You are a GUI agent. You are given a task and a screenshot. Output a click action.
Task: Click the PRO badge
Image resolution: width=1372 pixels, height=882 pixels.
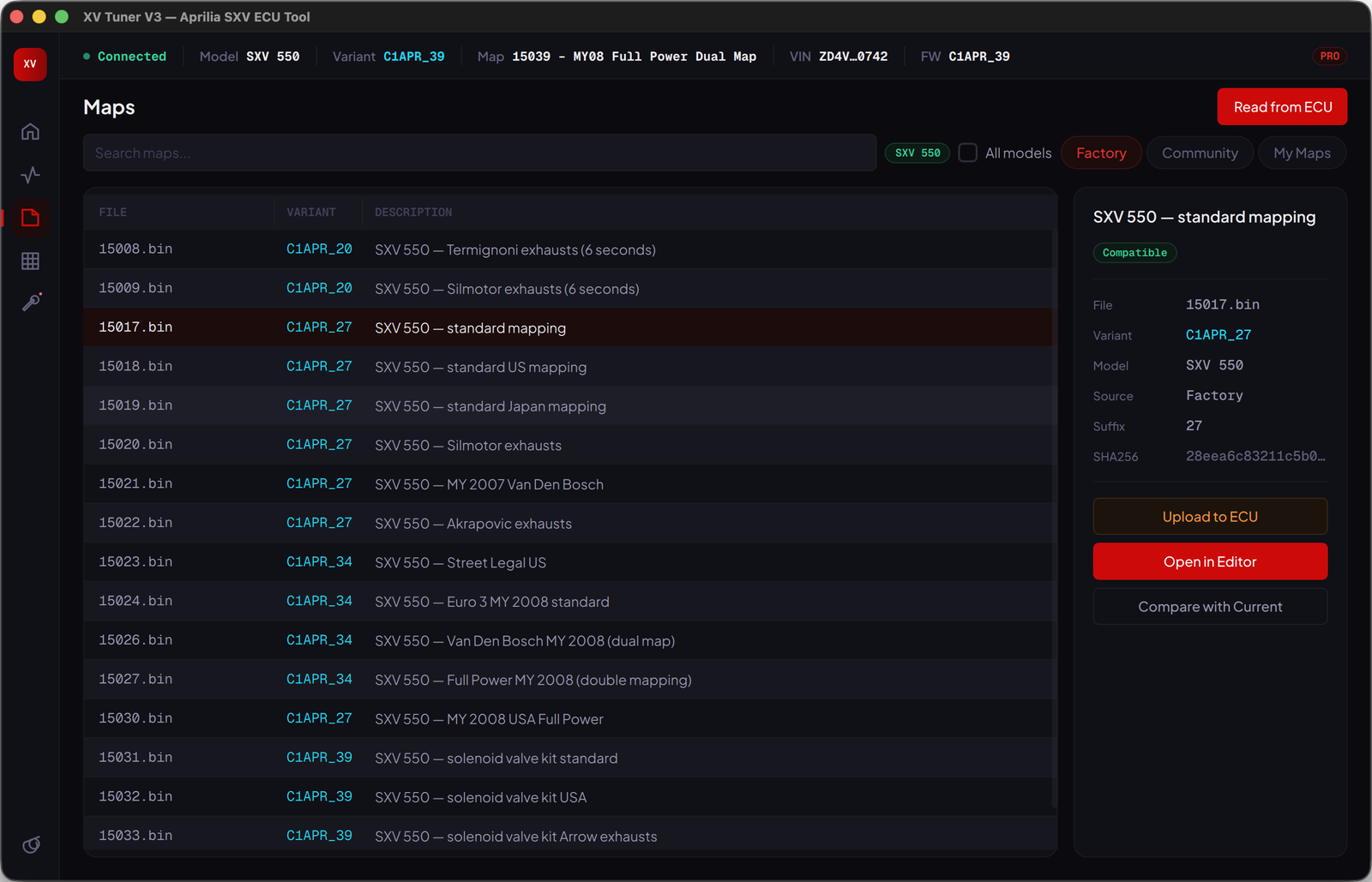click(x=1329, y=57)
